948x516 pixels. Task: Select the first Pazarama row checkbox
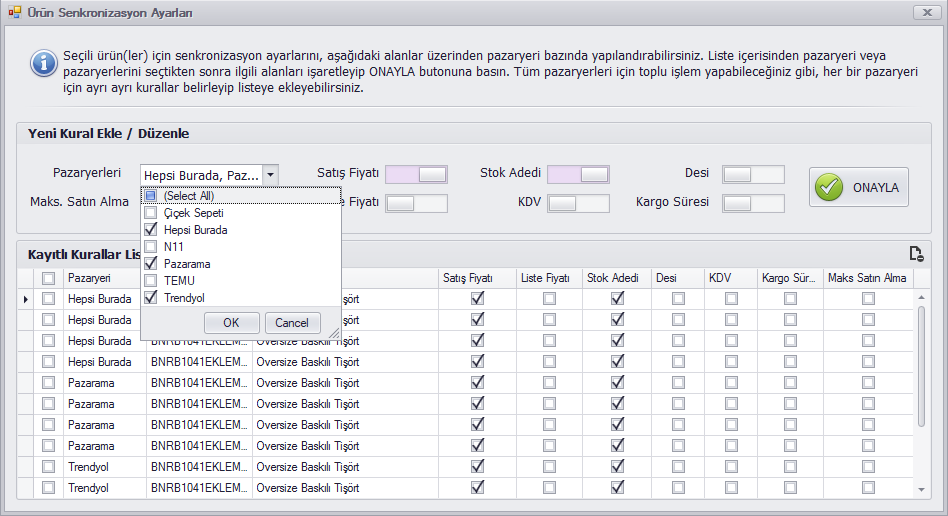48,383
